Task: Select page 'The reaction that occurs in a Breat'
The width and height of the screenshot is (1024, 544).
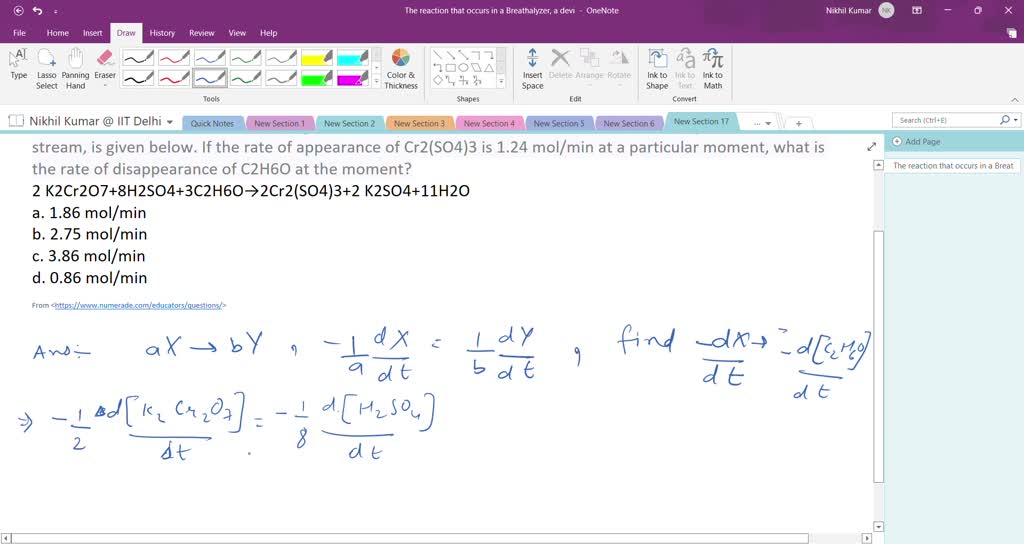Action: (x=953, y=166)
